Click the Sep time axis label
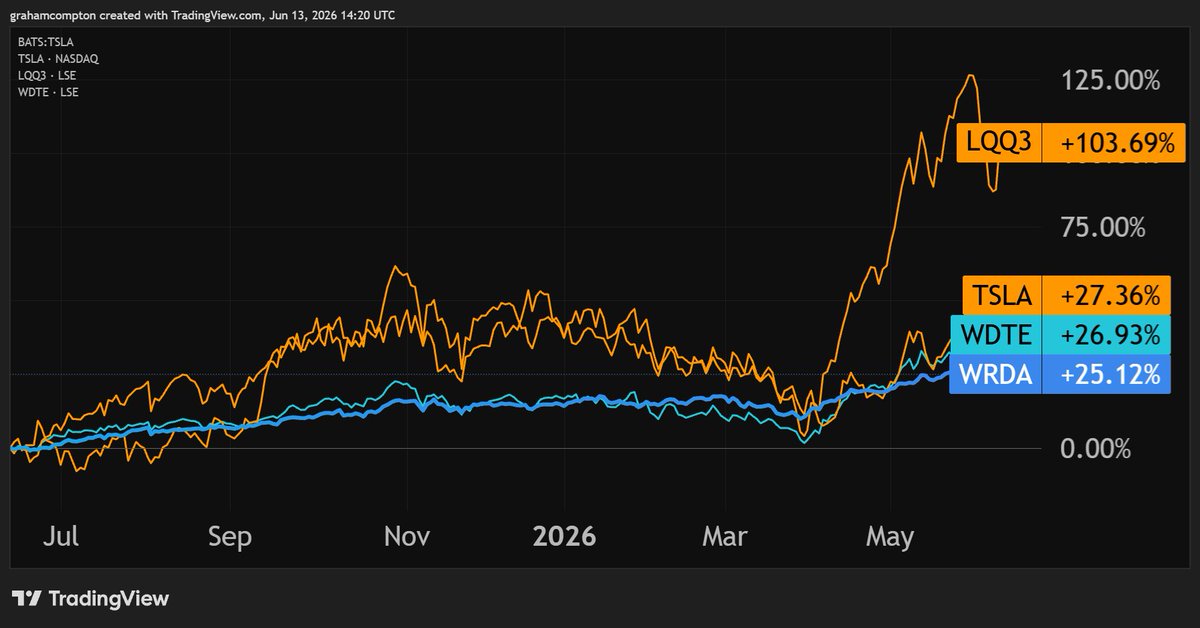 pyautogui.click(x=230, y=537)
